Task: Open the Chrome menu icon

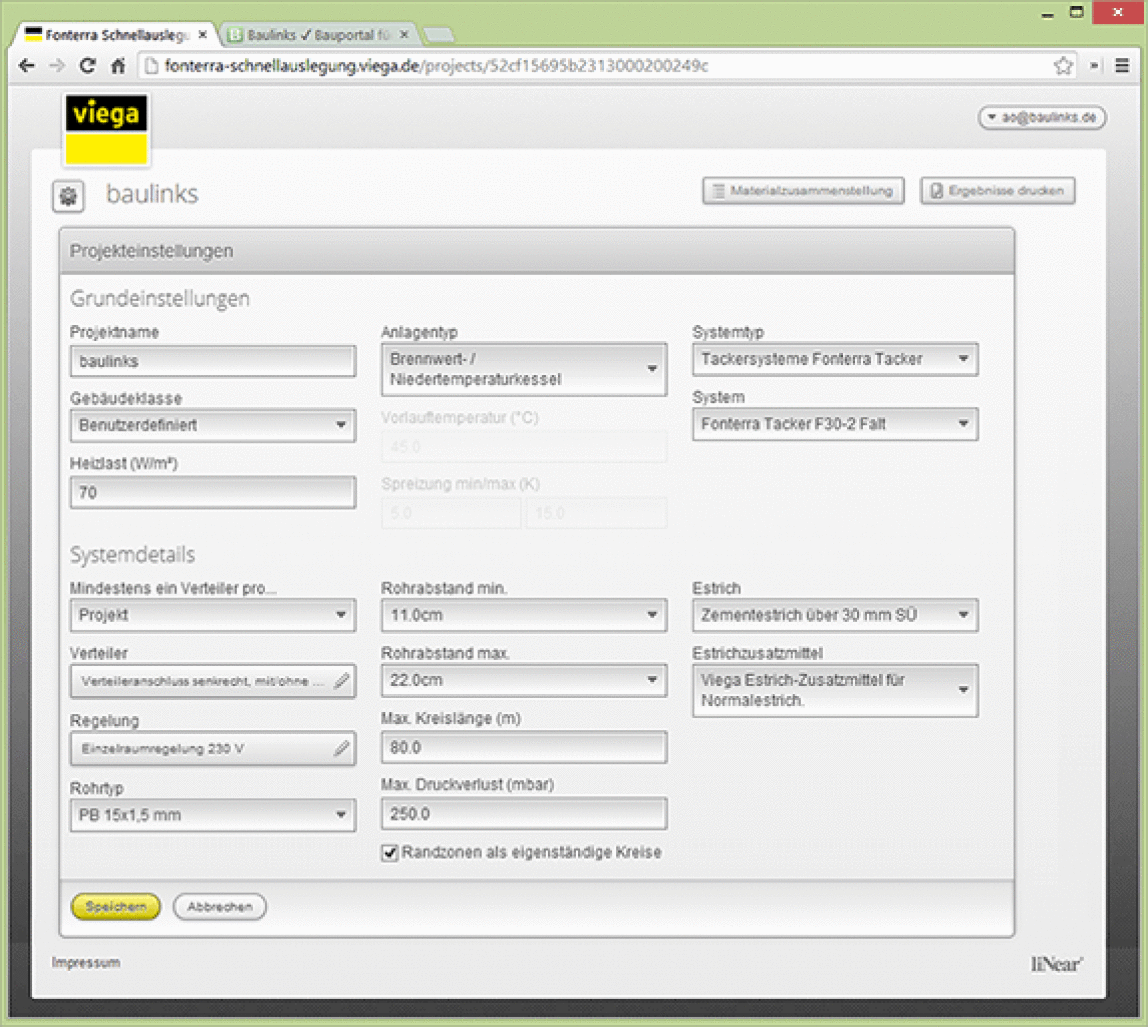Action: click(1122, 66)
